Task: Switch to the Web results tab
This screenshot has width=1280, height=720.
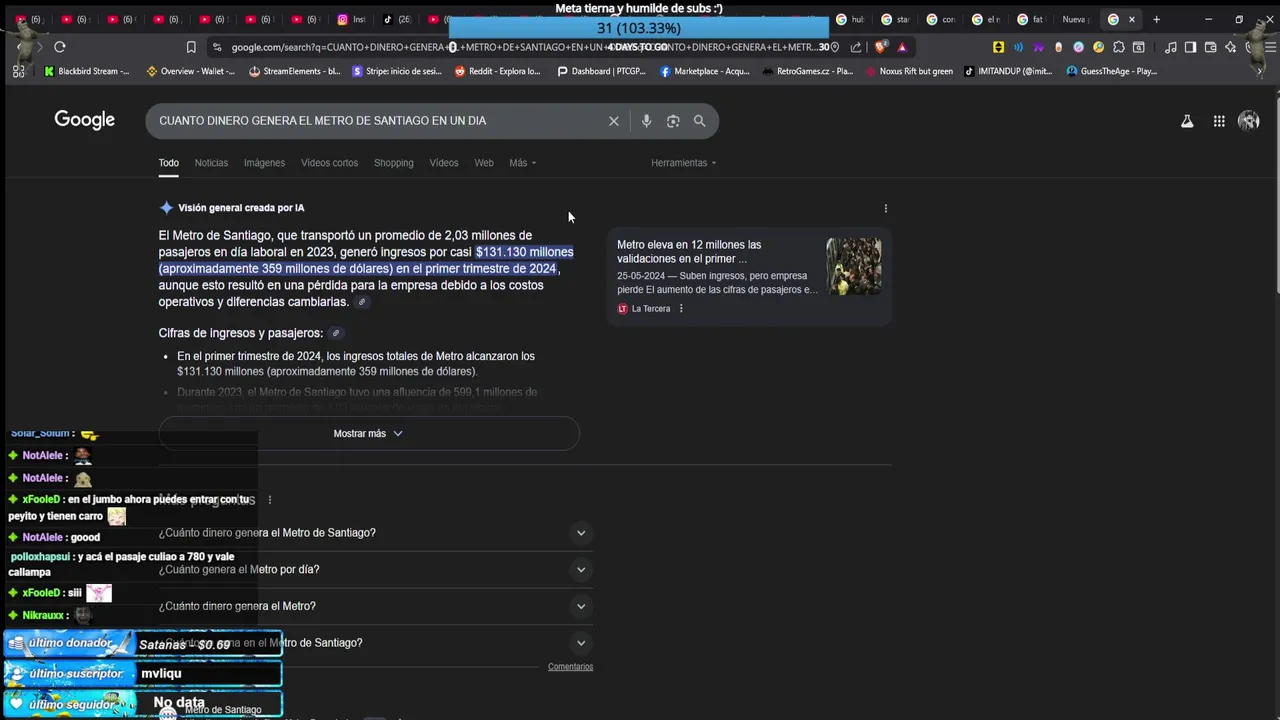Action: [484, 163]
